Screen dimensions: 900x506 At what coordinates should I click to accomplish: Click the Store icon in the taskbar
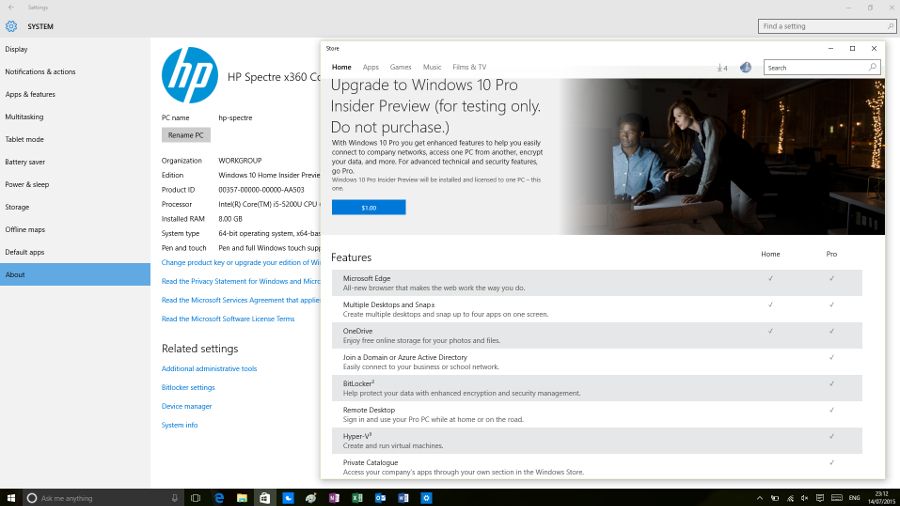point(265,498)
